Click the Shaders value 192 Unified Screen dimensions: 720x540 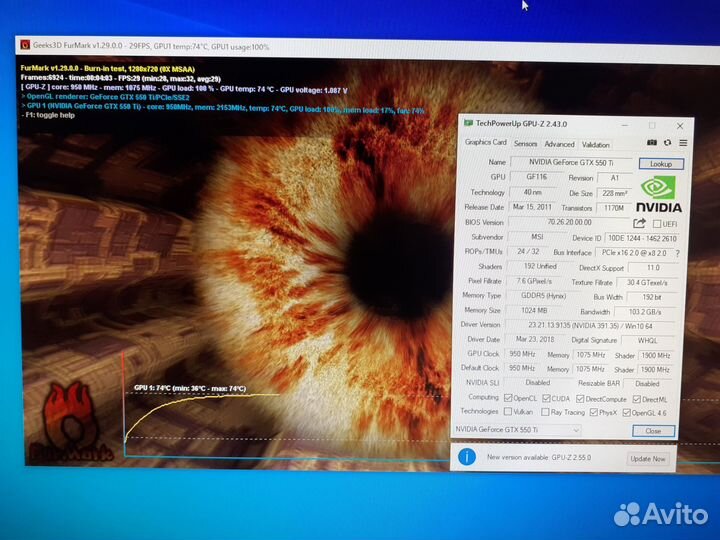click(x=540, y=266)
